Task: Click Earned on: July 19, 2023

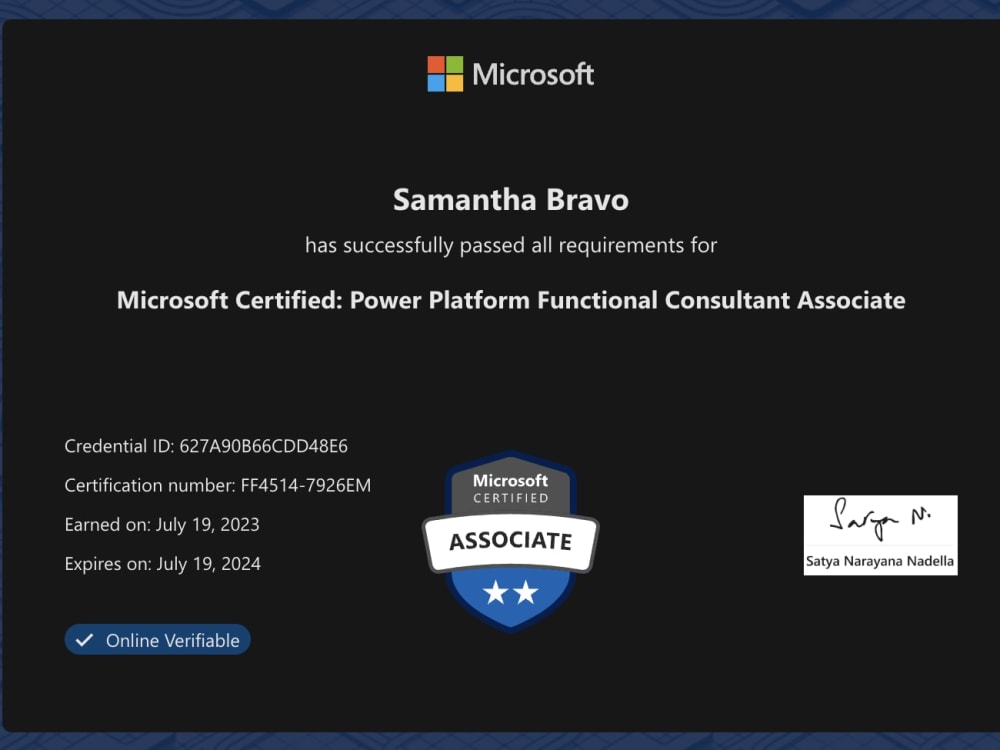Action: coord(162,524)
